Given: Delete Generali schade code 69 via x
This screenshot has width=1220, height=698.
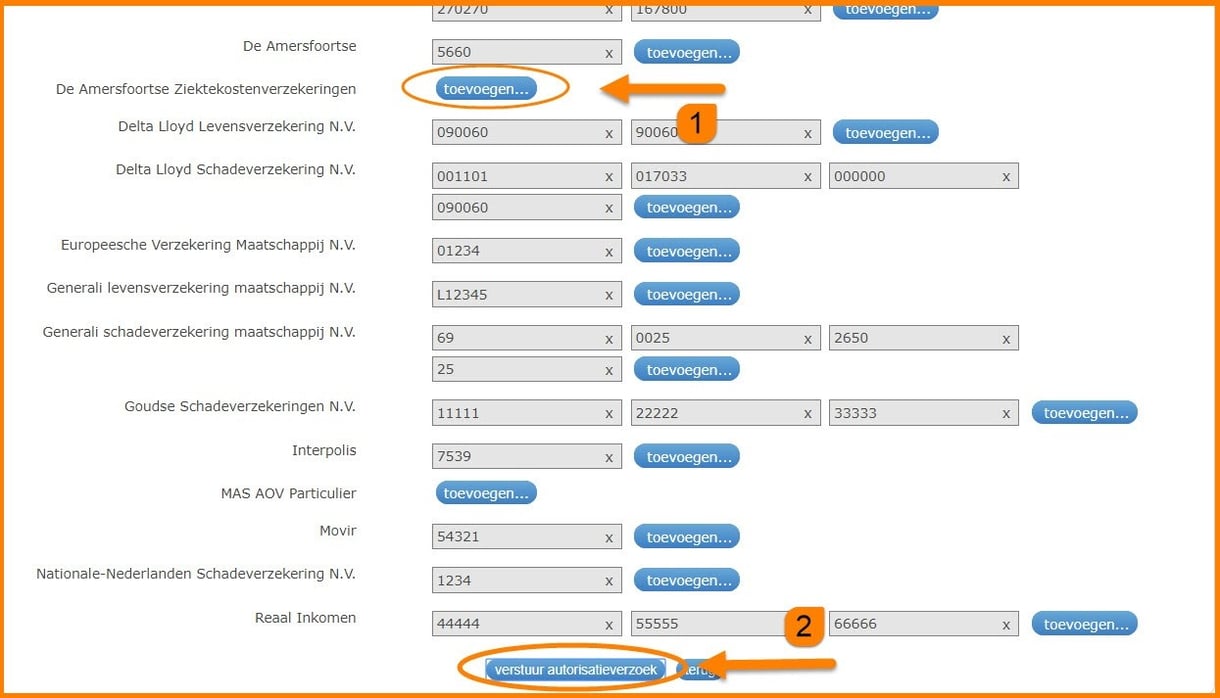Looking at the screenshot, I should point(608,339).
